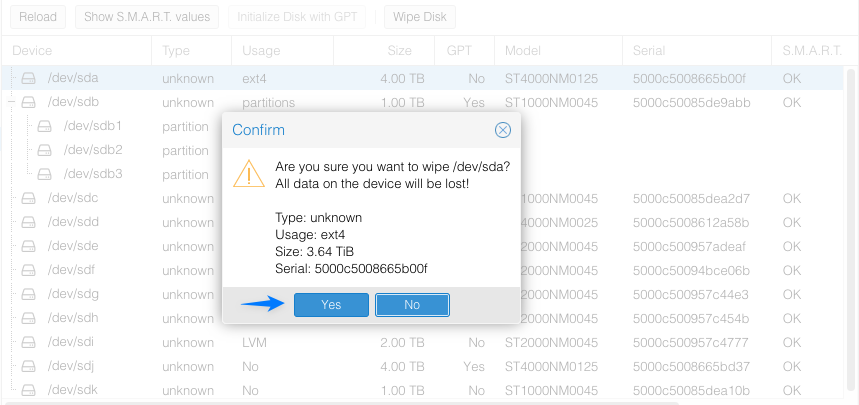This screenshot has width=859, height=405.
Task: Select the /dev/sdi row label
Action: (71, 342)
